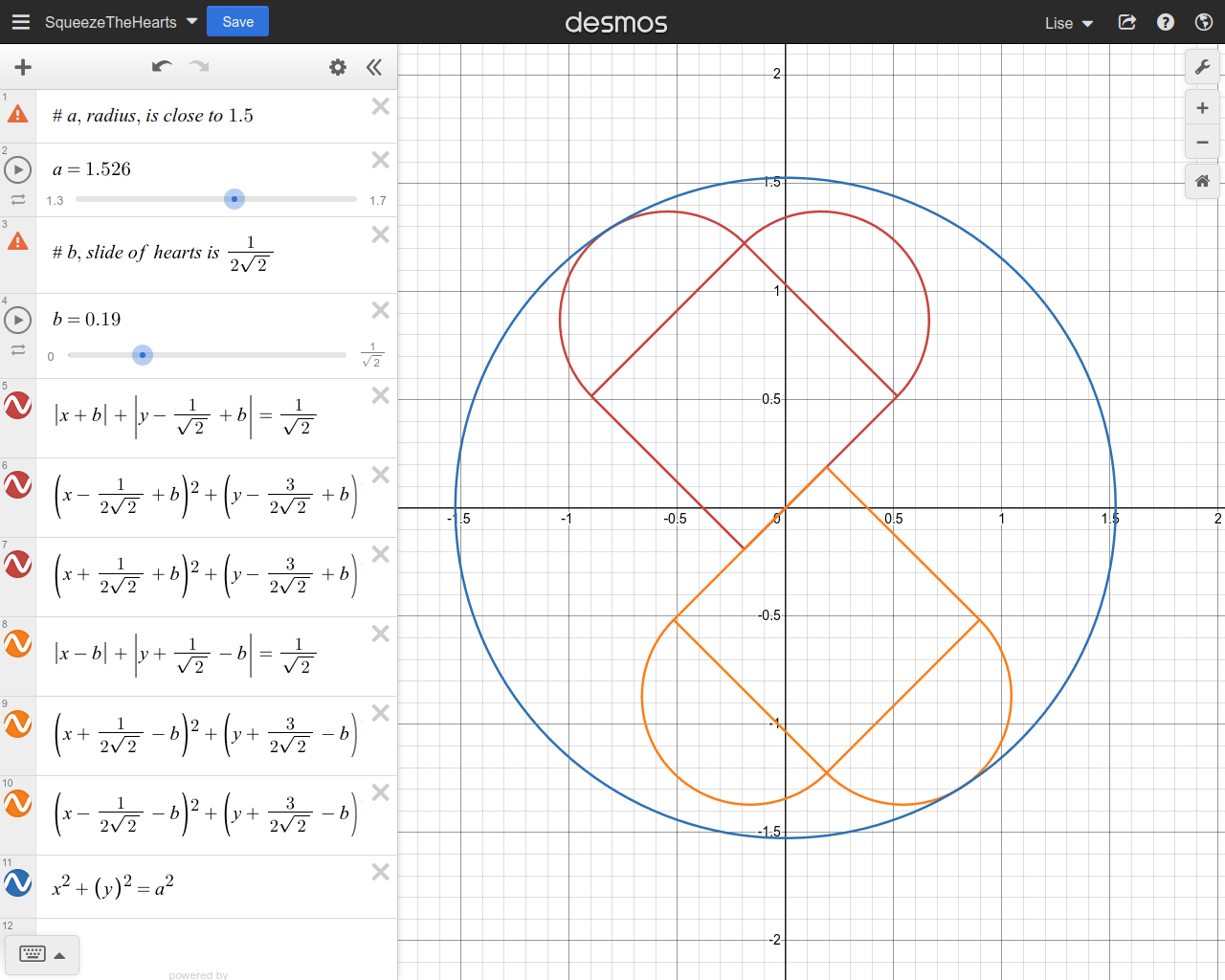Undo the last expression edit
1225x980 pixels.
(162, 66)
